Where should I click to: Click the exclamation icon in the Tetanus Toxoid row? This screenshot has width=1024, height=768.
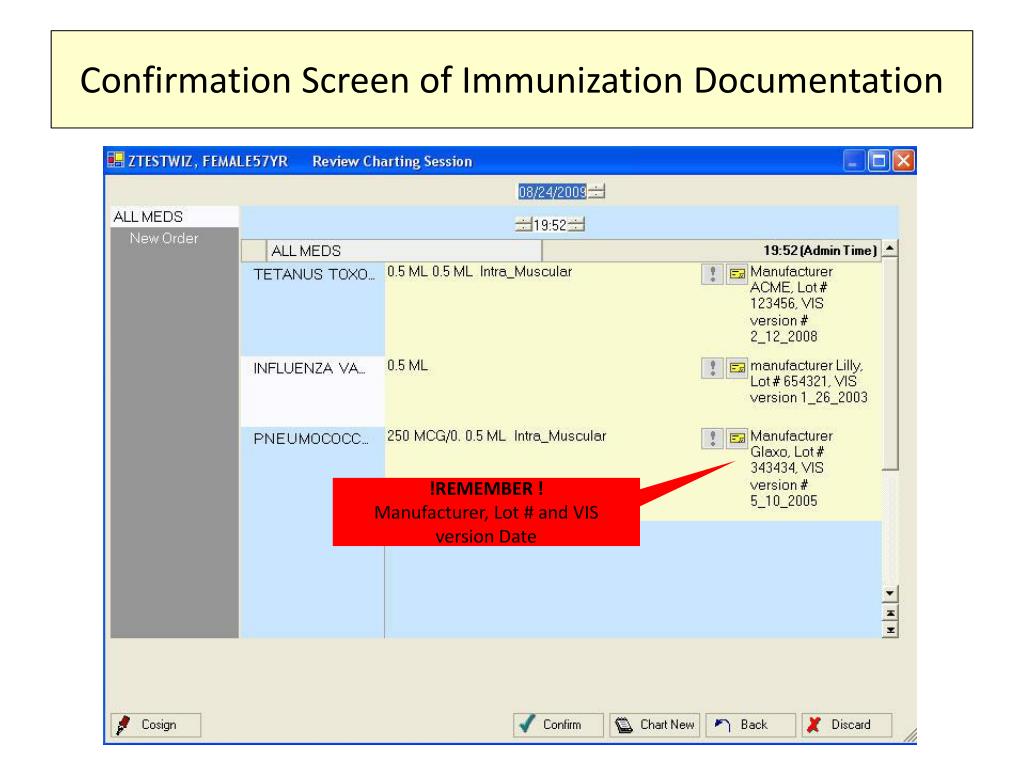point(712,274)
